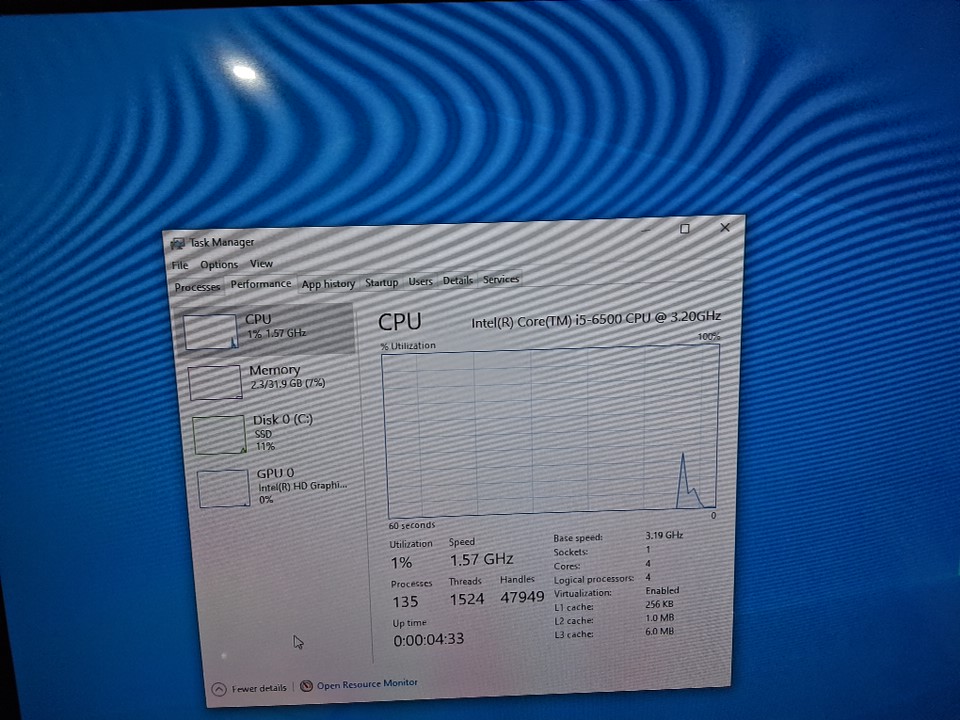Open the View menu
Image resolution: width=960 pixels, height=720 pixels.
click(x=261, y=263)
